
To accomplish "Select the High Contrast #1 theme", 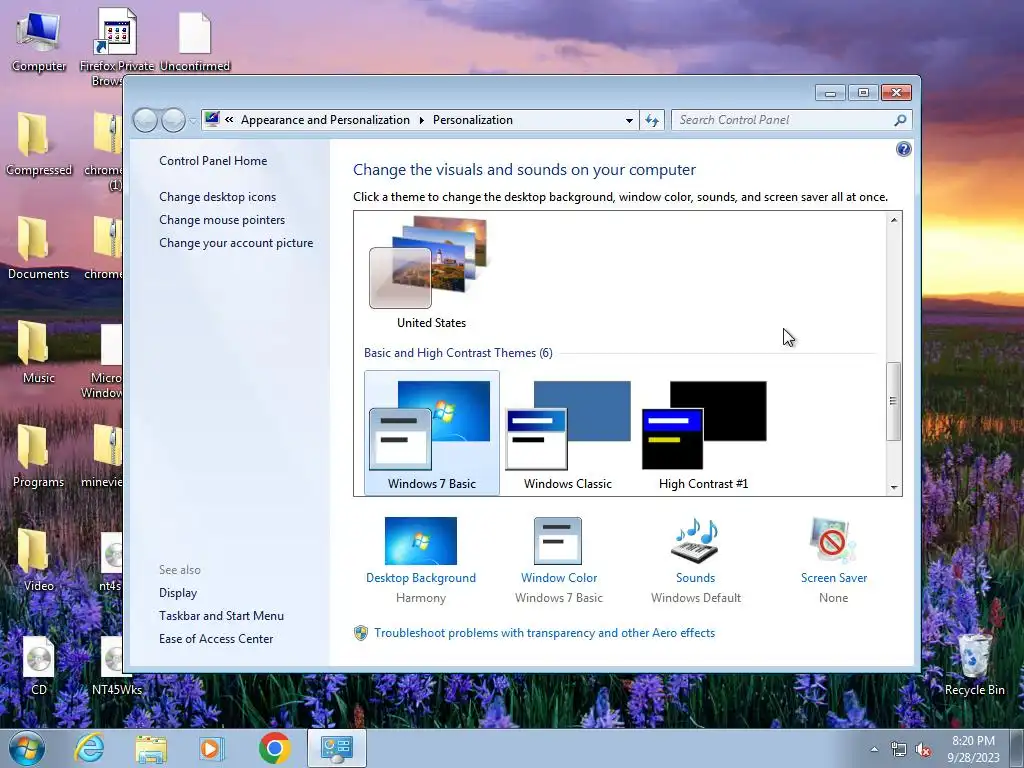I will click(703, 432).
